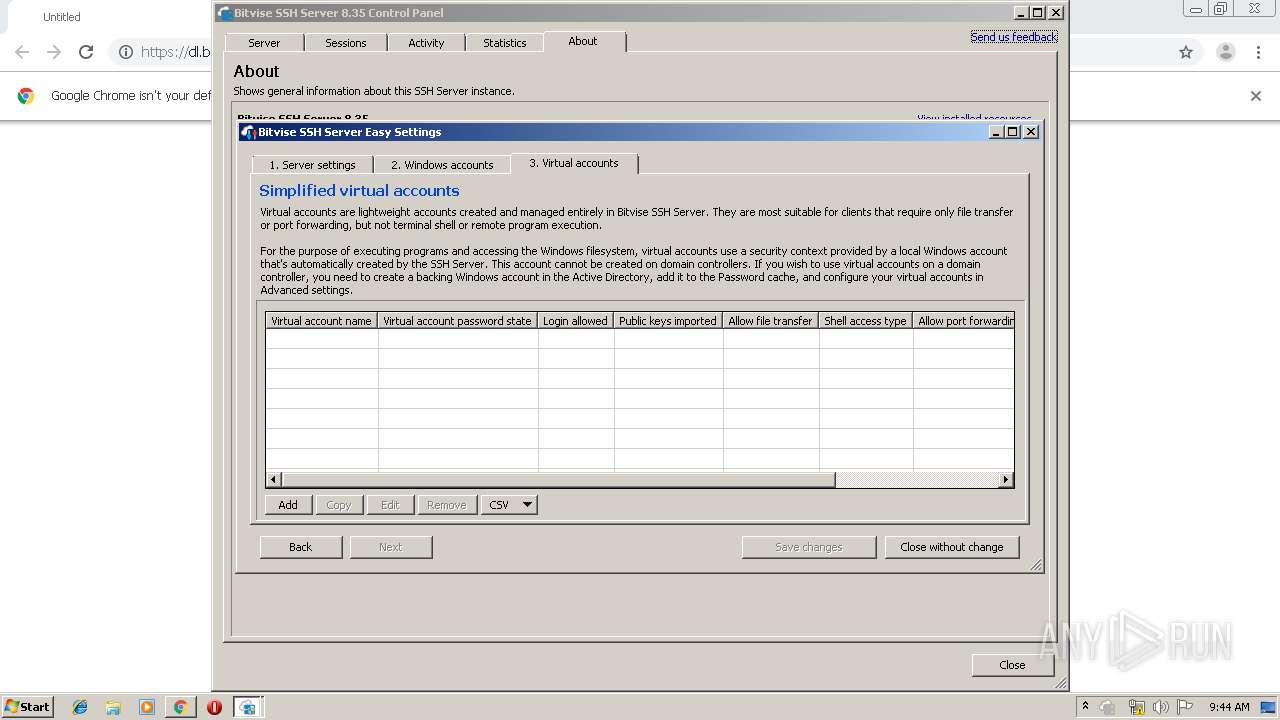
Task: Click the Start button
Action: [27, 707]
